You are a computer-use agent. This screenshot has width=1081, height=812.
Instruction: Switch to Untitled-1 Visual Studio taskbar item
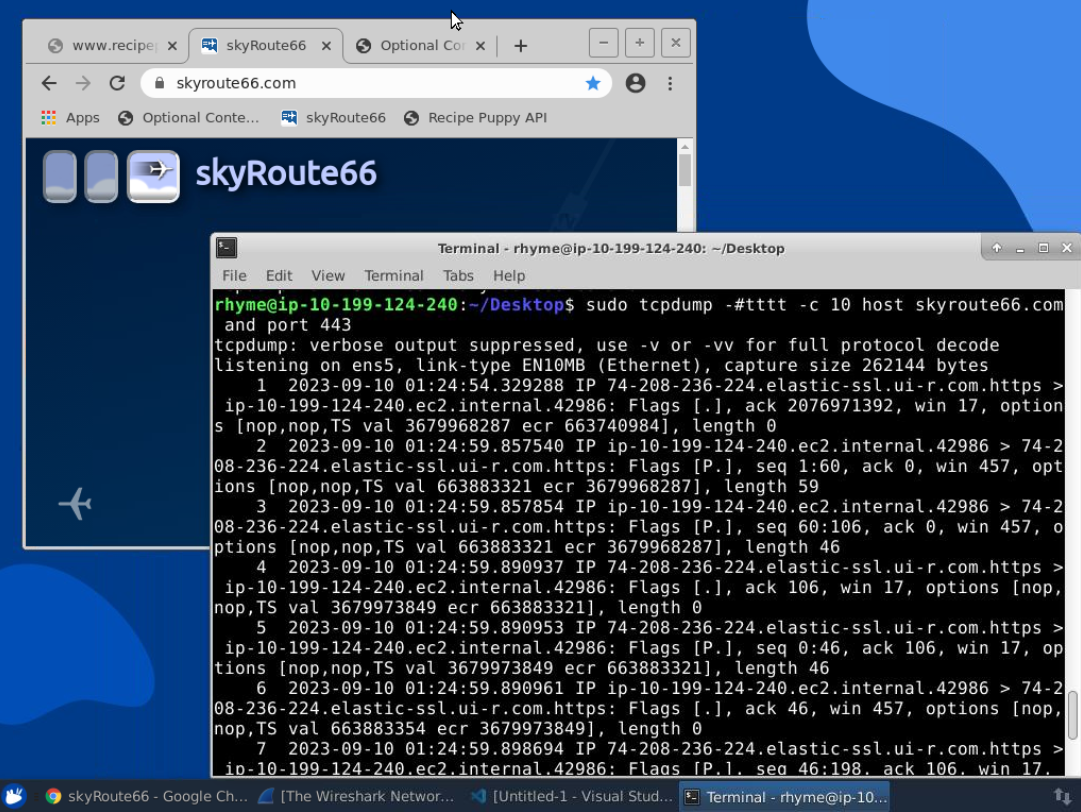tap(572, 797)
